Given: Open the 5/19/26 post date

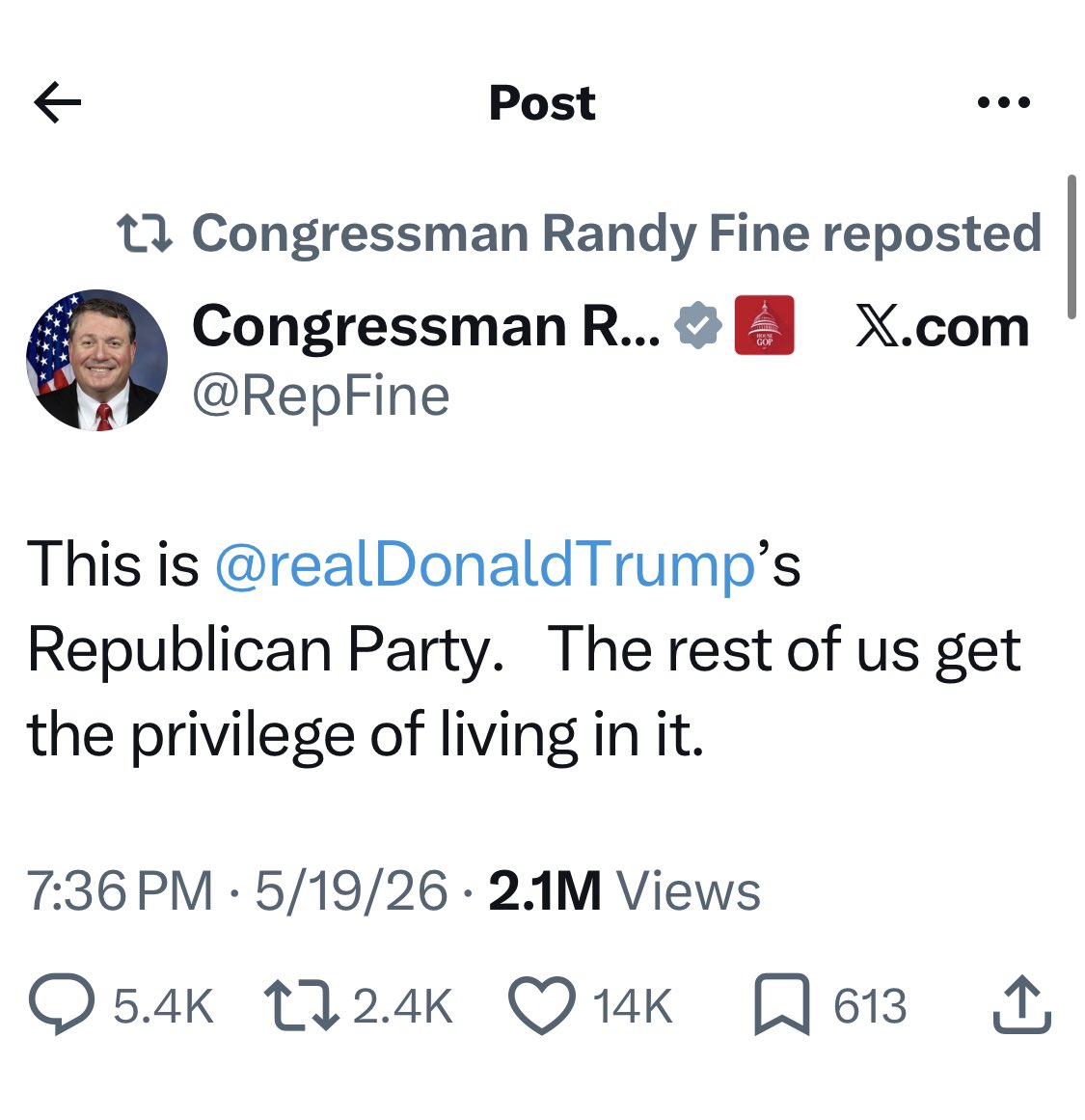Looking at the screenshot, I should pos(351,890).
